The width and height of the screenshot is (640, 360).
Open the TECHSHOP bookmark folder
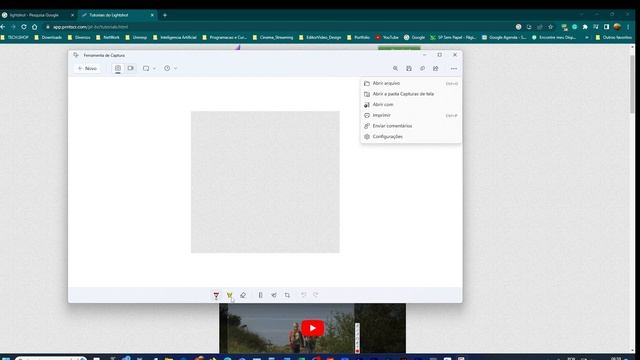[x=15, y=38]
